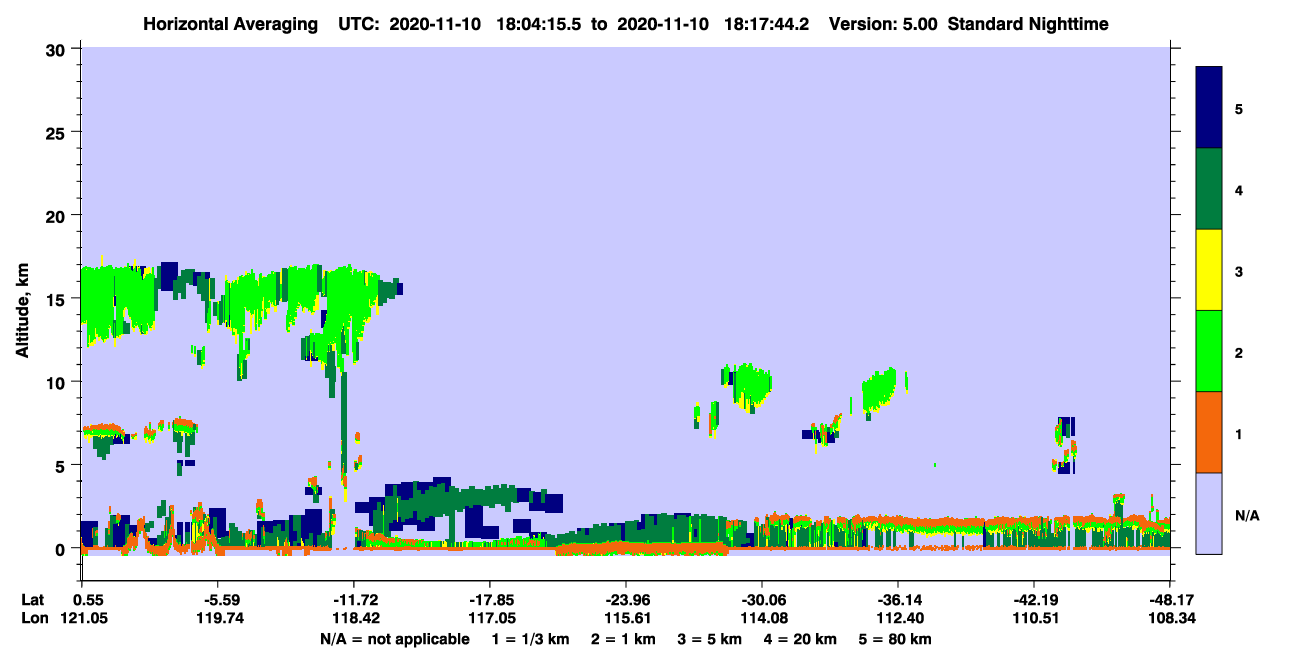Click the lavender N/A colorbar segment
Image resolution: width=1300 pixels, height=667 pixels.
click(1209, 513)
